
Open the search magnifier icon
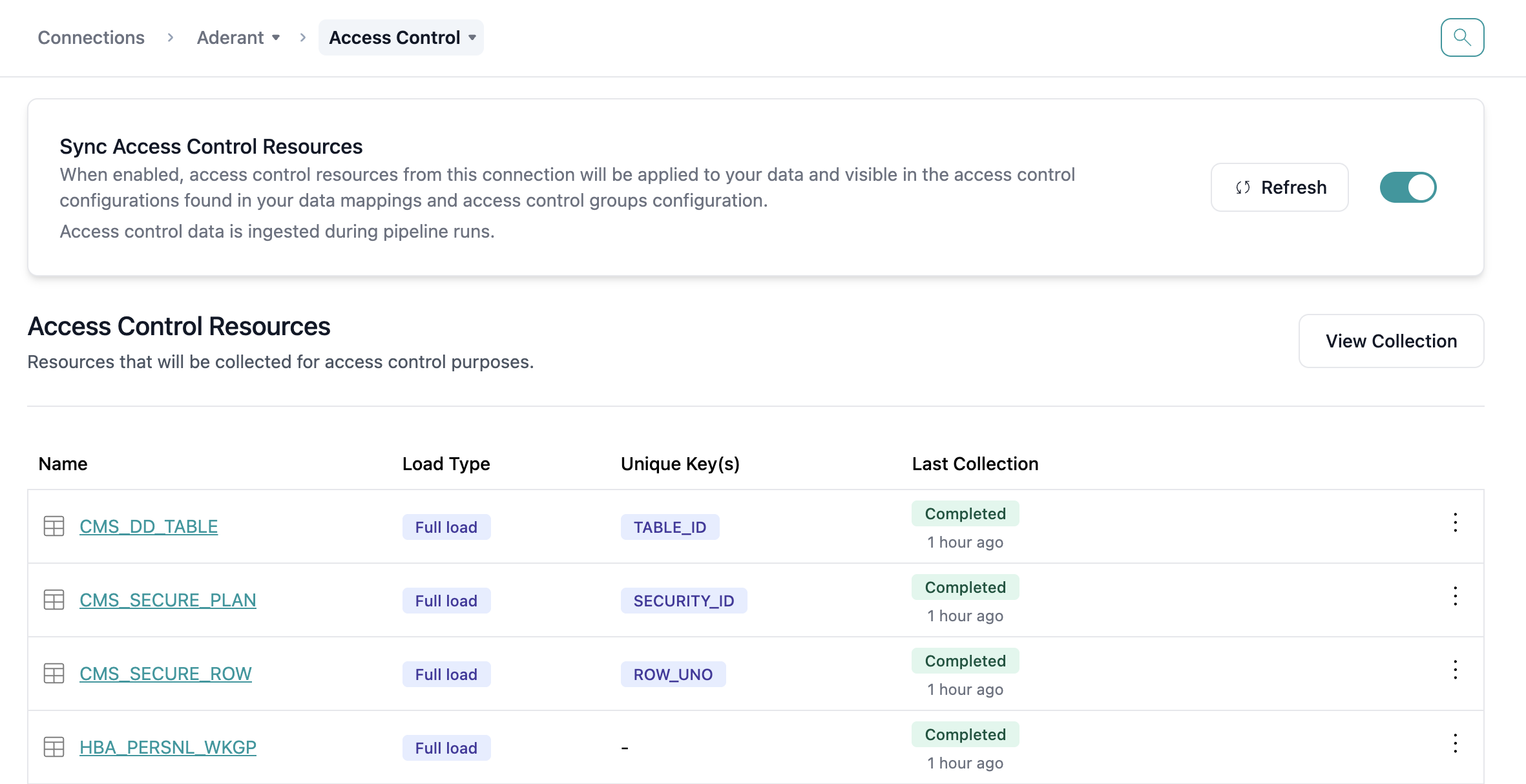(x=1462, y=37)
